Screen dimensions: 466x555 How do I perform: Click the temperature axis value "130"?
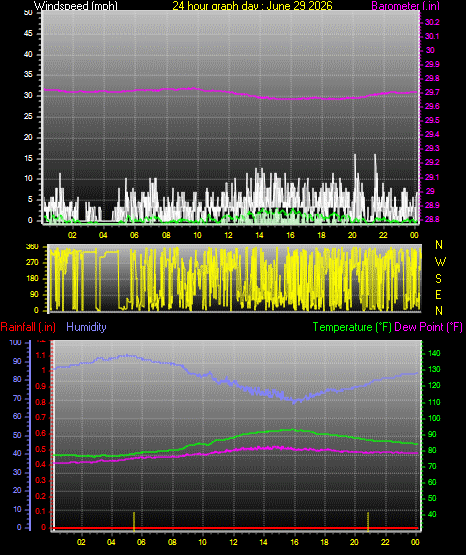point(435,370)
